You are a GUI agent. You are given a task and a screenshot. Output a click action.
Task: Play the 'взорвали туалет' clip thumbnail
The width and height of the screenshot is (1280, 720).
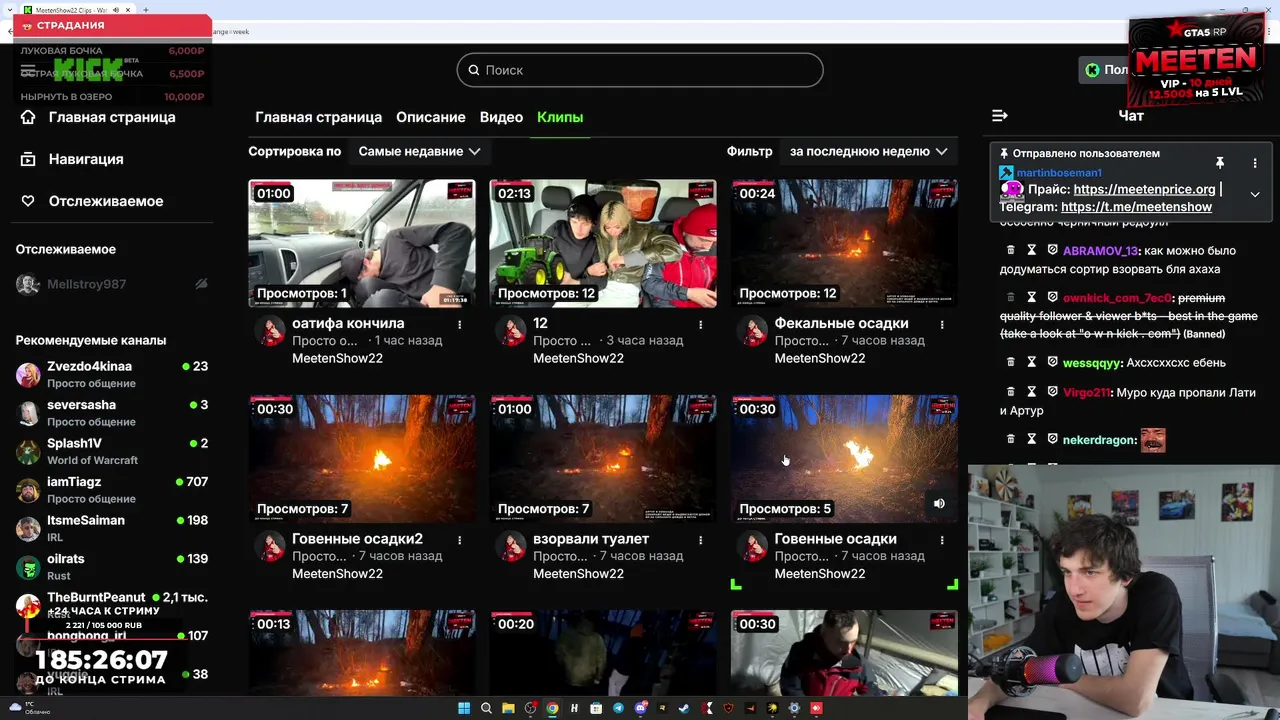pos(603,458)
